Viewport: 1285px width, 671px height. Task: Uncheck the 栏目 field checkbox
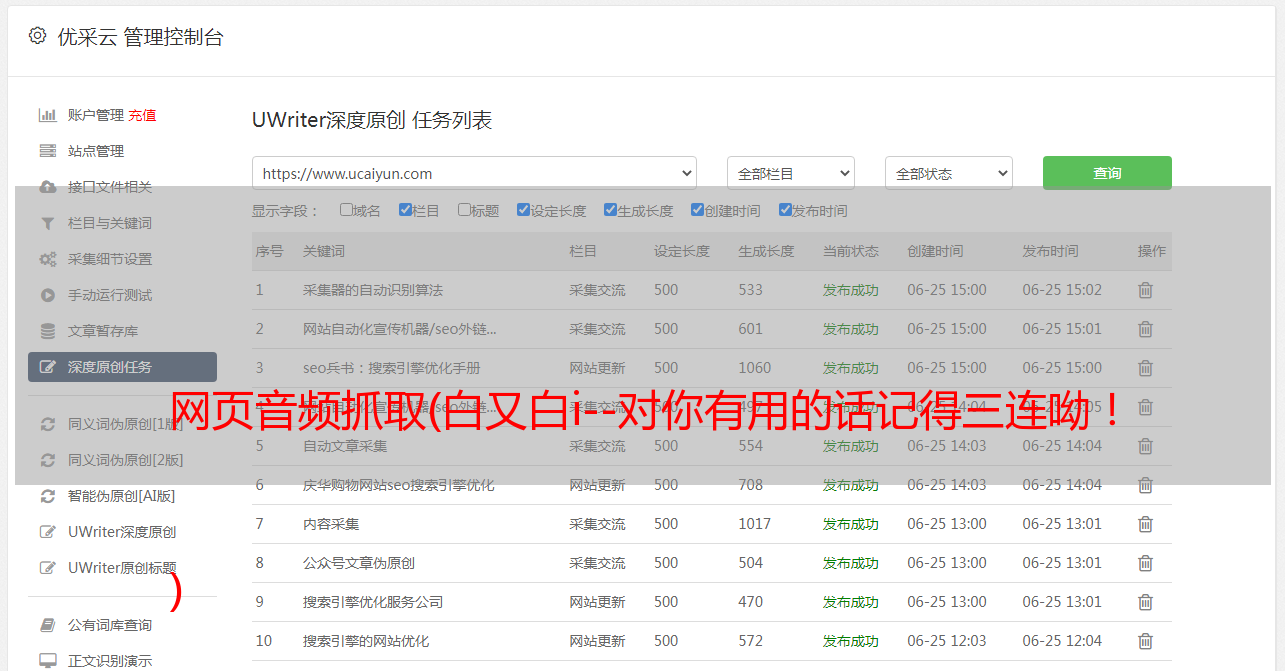pos(405,210)
